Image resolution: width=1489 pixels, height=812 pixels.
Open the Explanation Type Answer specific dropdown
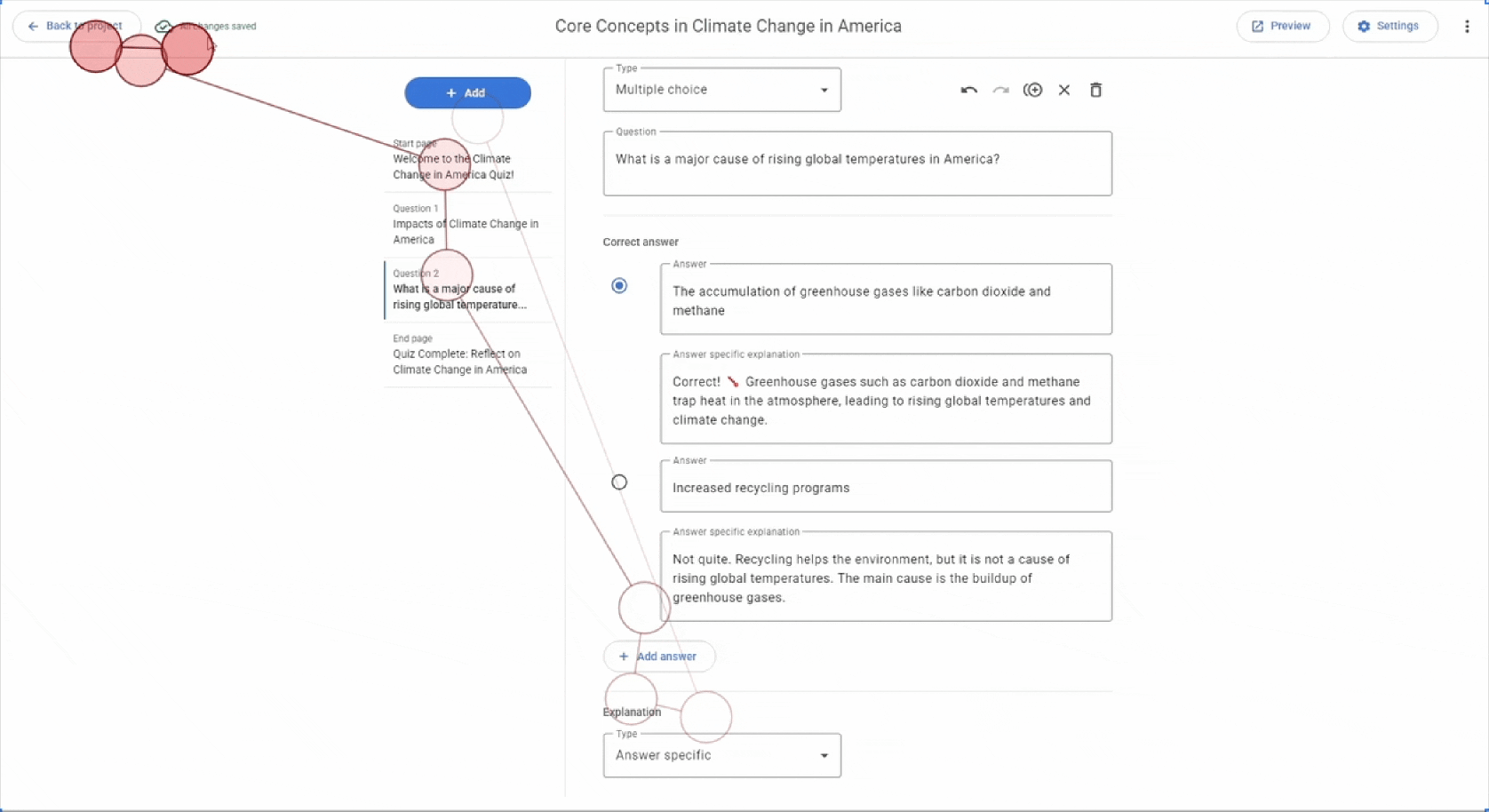coord(721,755)
